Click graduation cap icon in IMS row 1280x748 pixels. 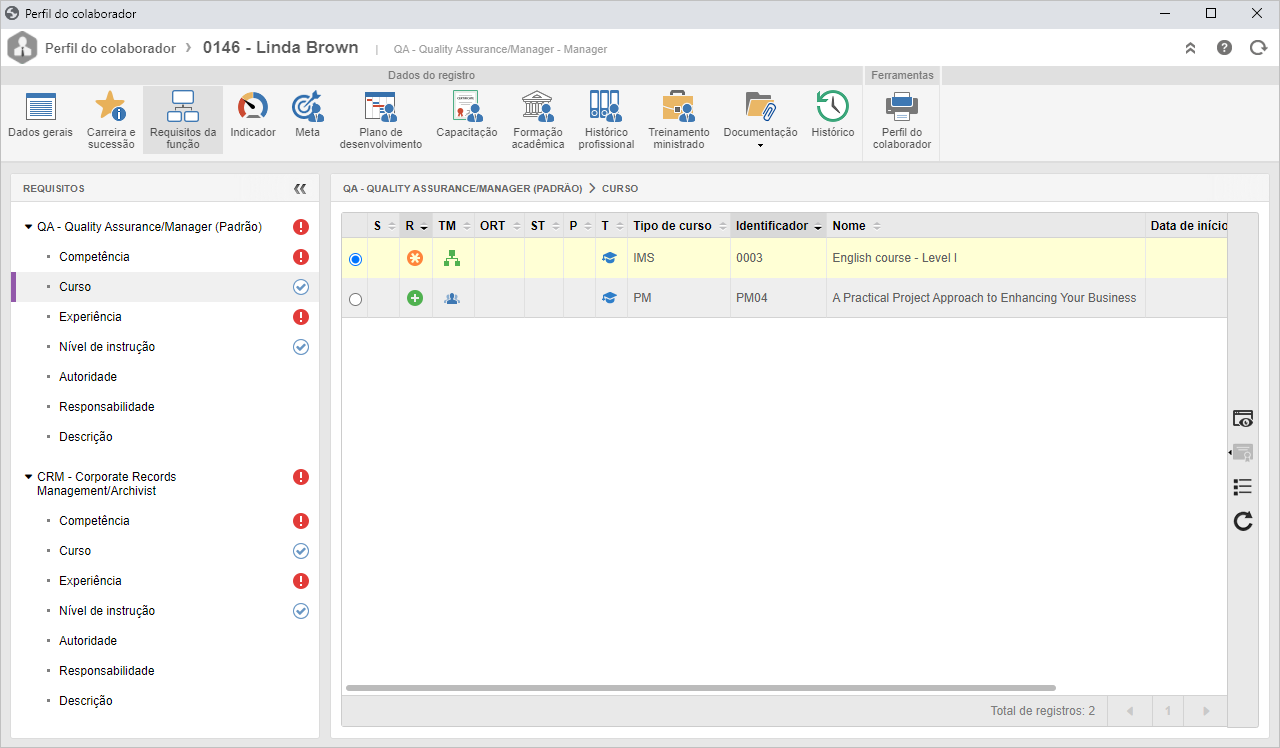click(x=609, y=258)
